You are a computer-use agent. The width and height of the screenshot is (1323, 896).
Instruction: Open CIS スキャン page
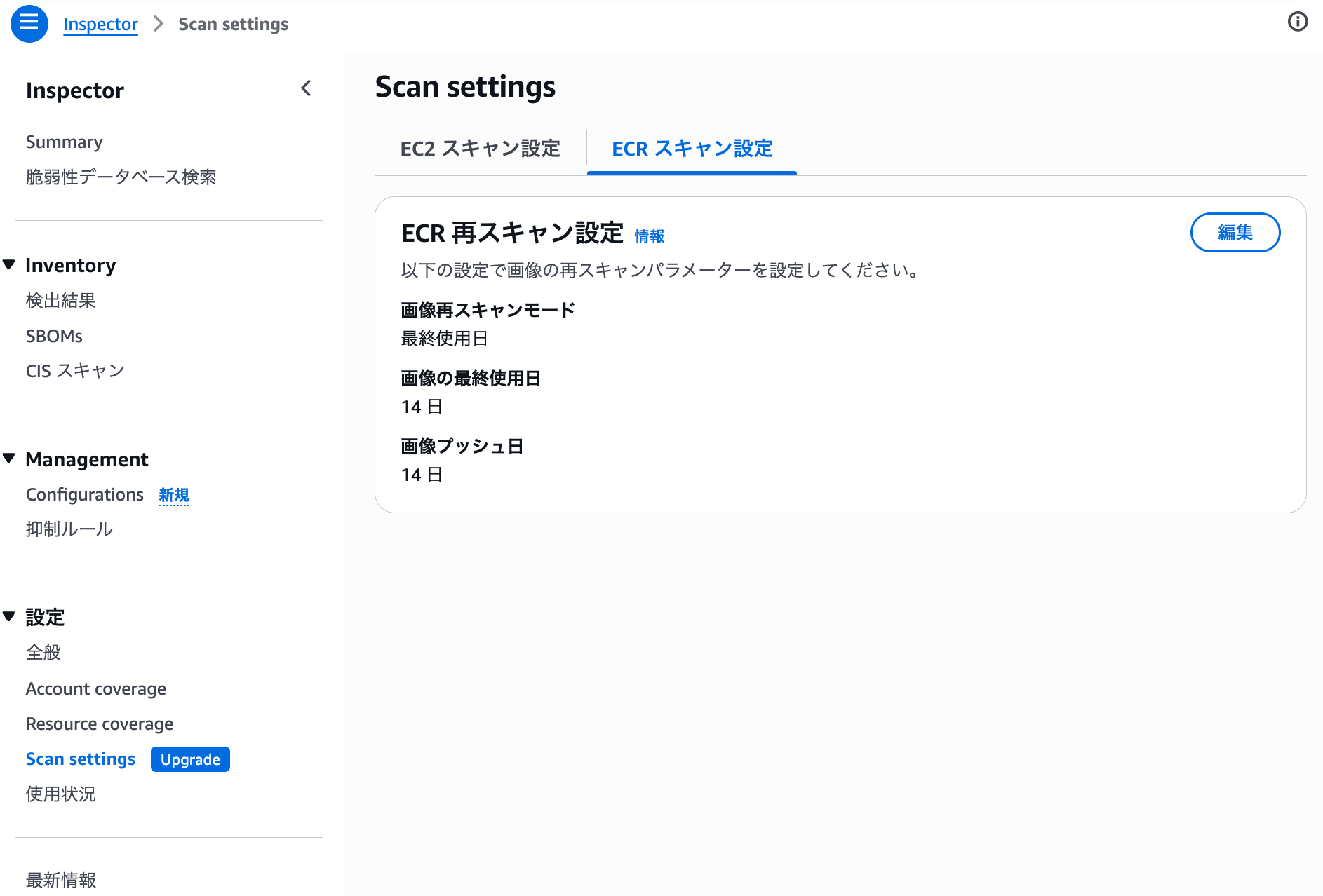pyautogui.click(x=75, y=371)
